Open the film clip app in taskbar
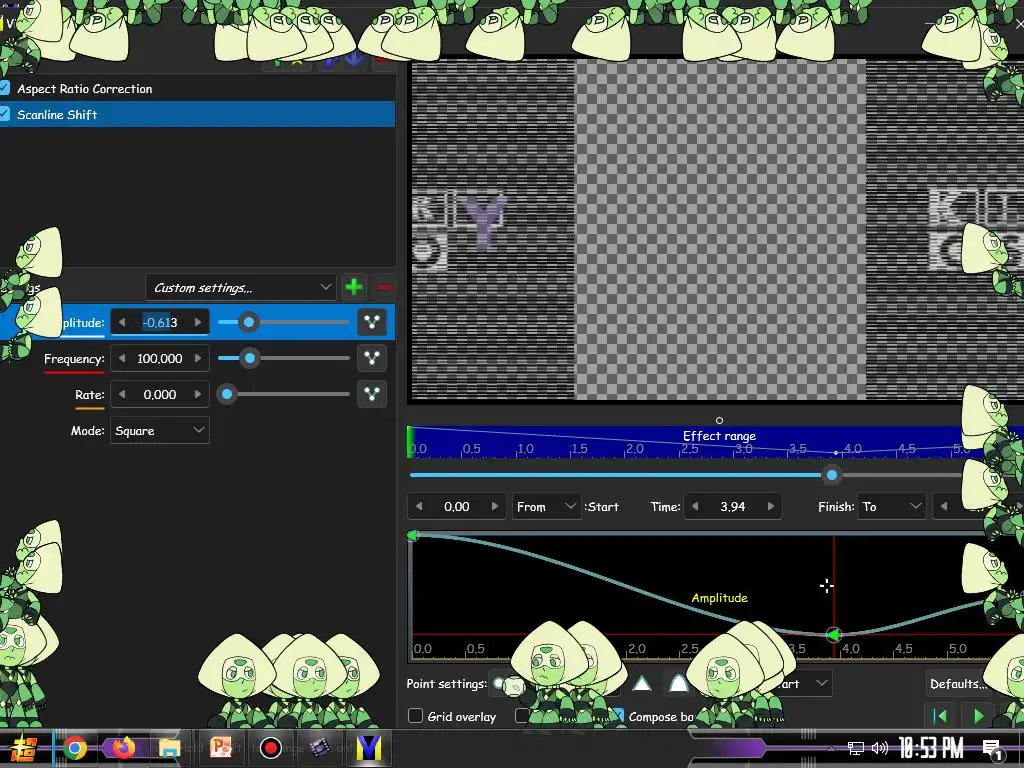1024x768 pixels. (319, 748)
